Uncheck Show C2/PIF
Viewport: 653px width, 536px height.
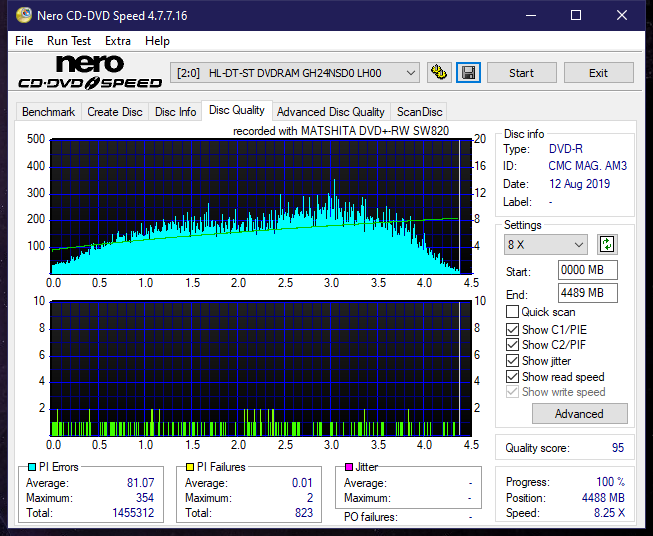coord(512,345)
